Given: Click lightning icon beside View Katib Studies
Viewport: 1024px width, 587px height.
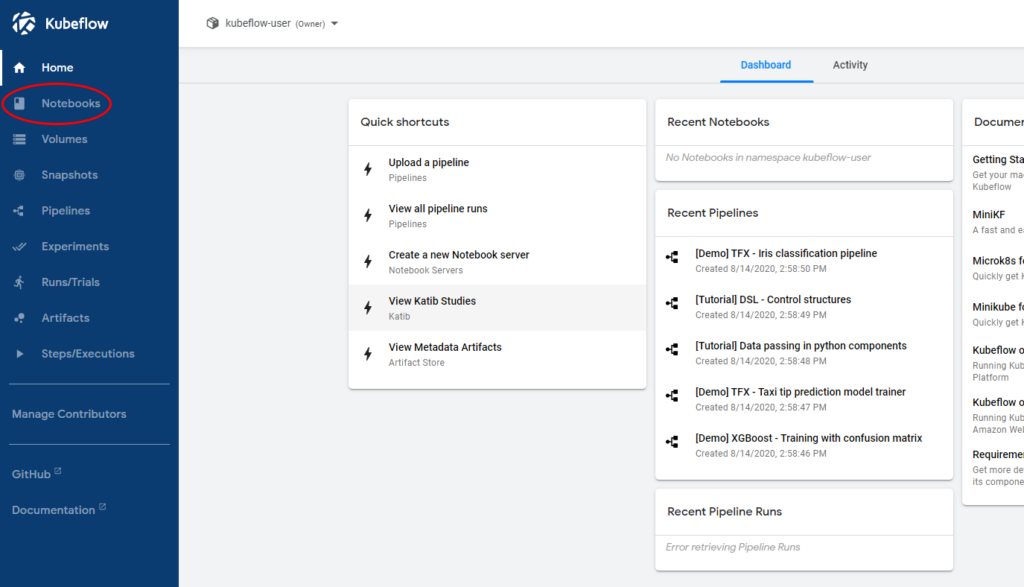Looking at the screenshot, I should click(x=368, y=308).
